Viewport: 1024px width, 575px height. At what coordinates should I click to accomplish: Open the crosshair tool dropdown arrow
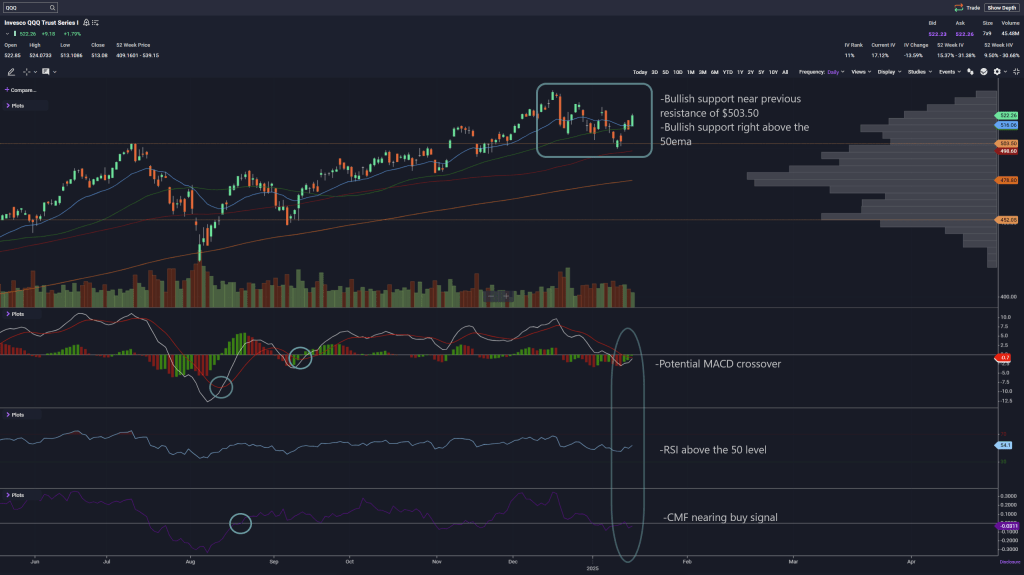[35, 72]
